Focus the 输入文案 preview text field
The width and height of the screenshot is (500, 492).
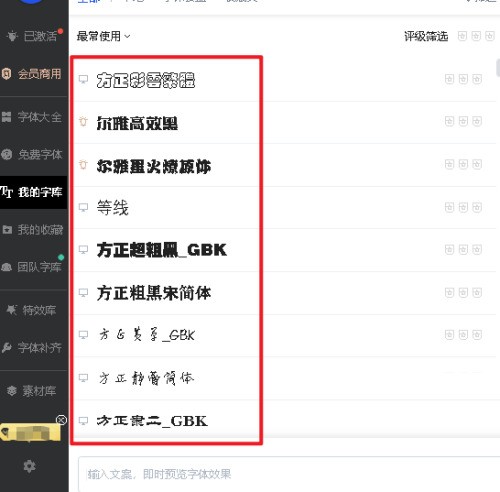tap(289, 474)
